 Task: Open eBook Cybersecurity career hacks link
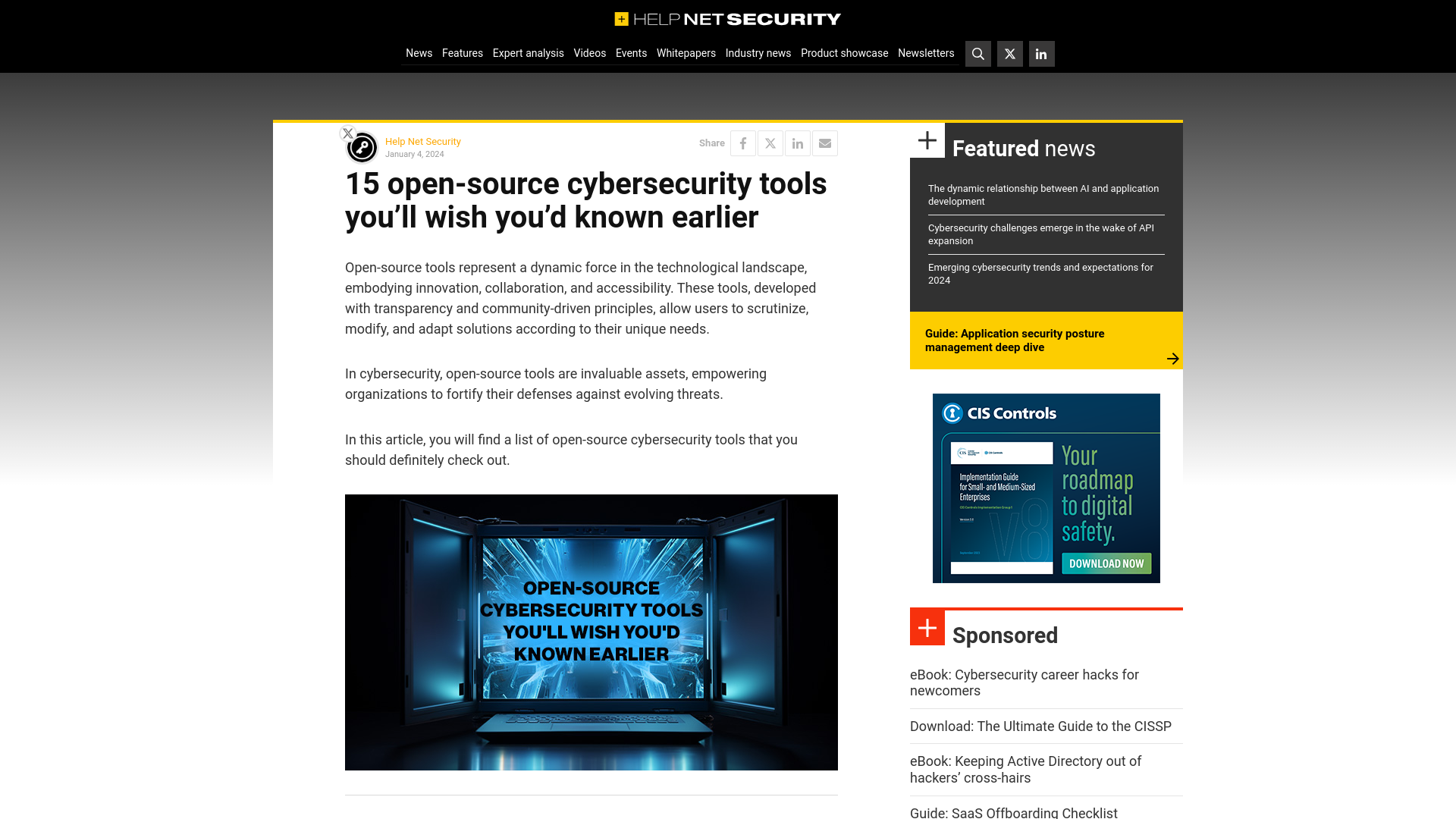pos(1023,682)
